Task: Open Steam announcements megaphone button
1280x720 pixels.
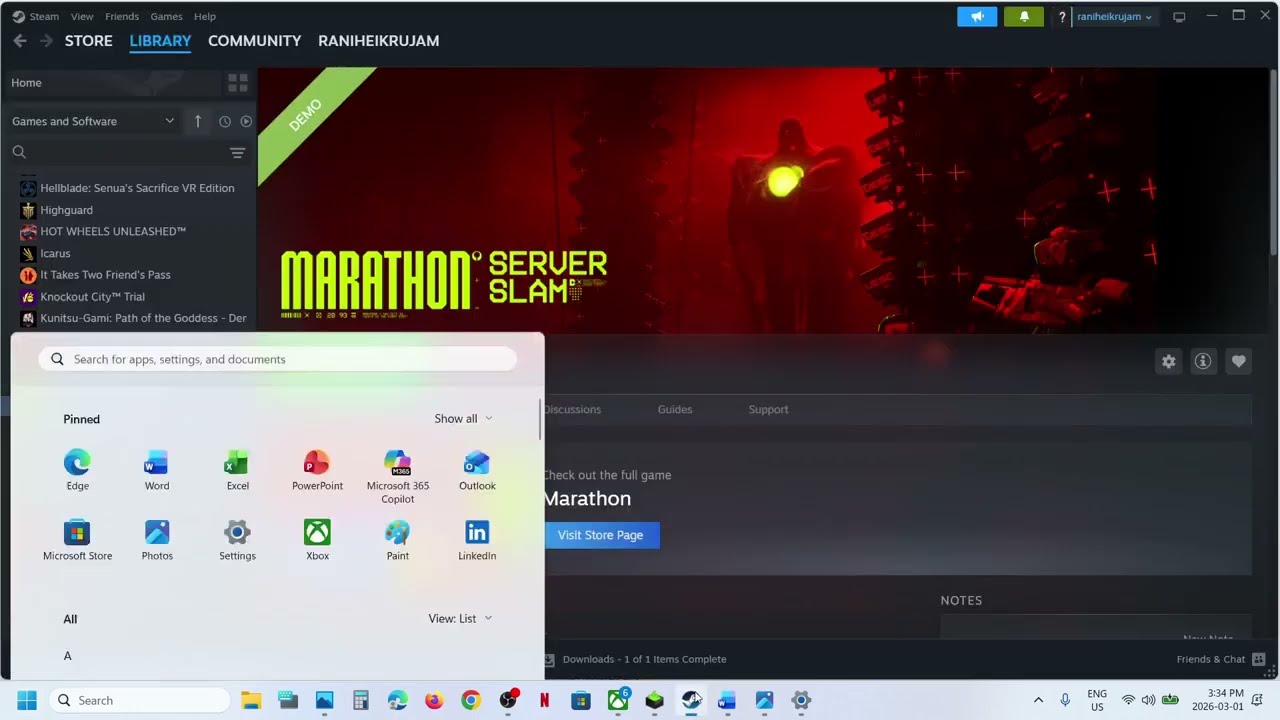Action: [x=977, y=17]
